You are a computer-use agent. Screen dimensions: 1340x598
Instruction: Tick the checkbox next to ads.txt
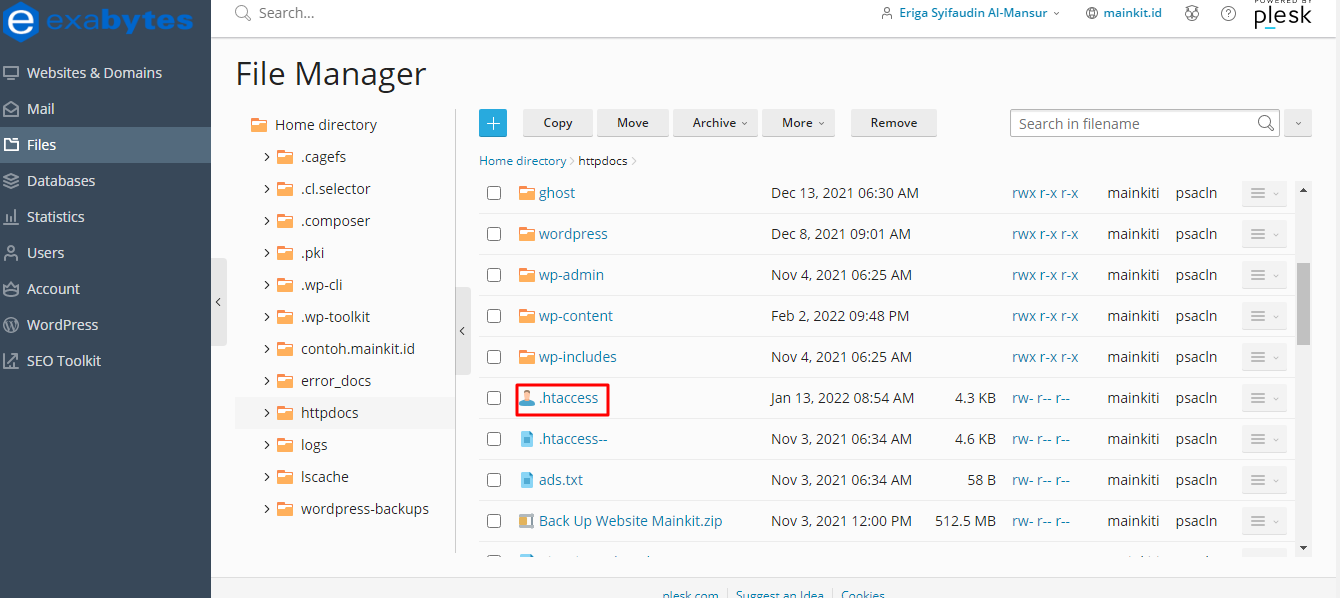pyautogui.click(x=494, y=479)
